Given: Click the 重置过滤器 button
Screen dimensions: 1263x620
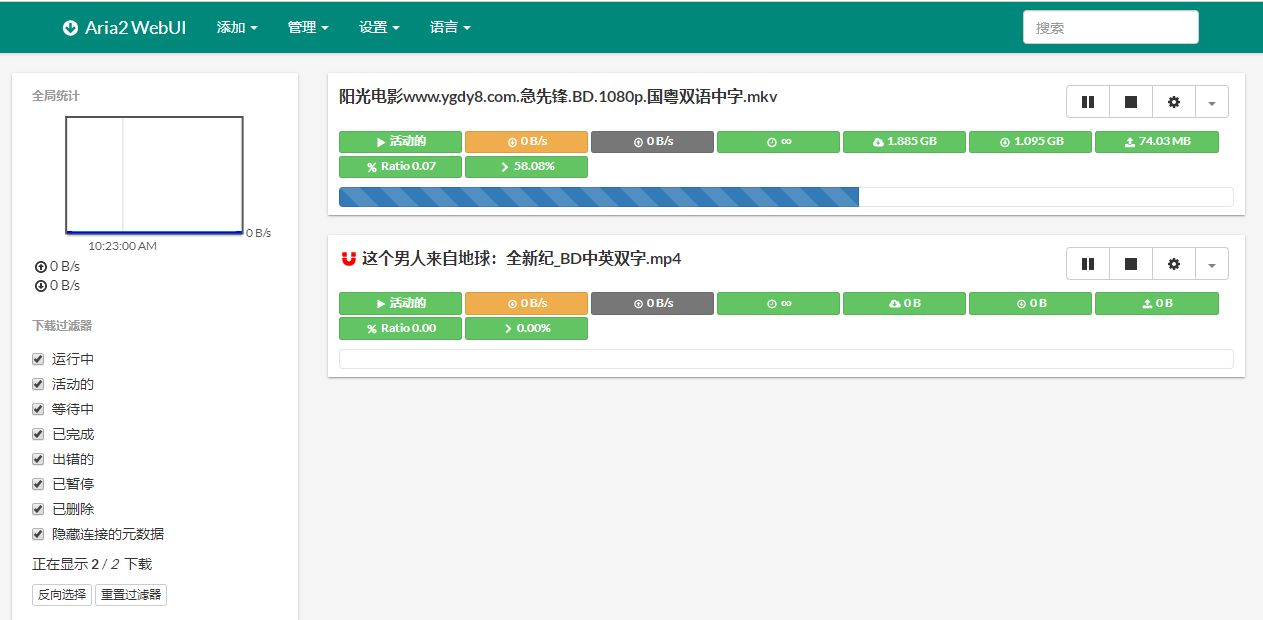Looking at the screenshot, I should tap(131, 595).
